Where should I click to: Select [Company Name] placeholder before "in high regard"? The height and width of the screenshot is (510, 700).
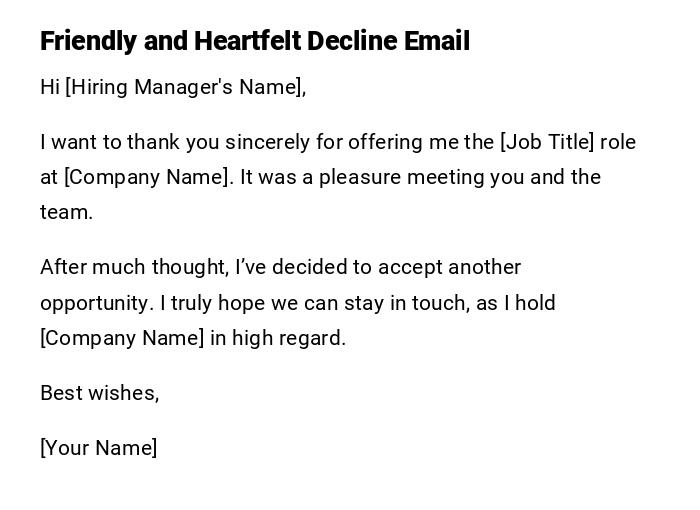122,337
